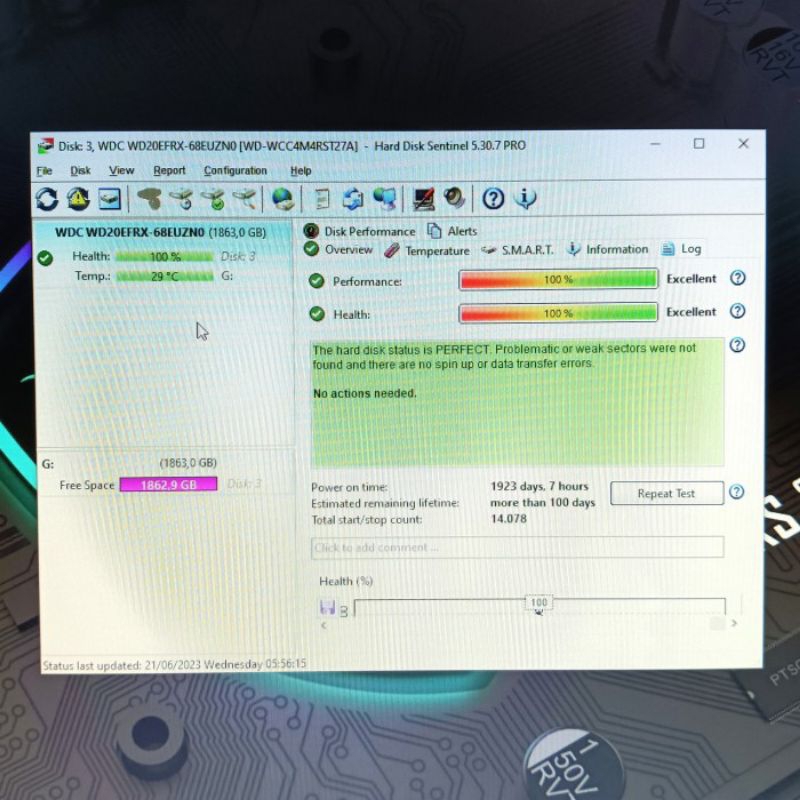Click the help icon next to Repeat Test
Image resolution: width=800 pixels, height=800 pixels.
tap(737, 492)
